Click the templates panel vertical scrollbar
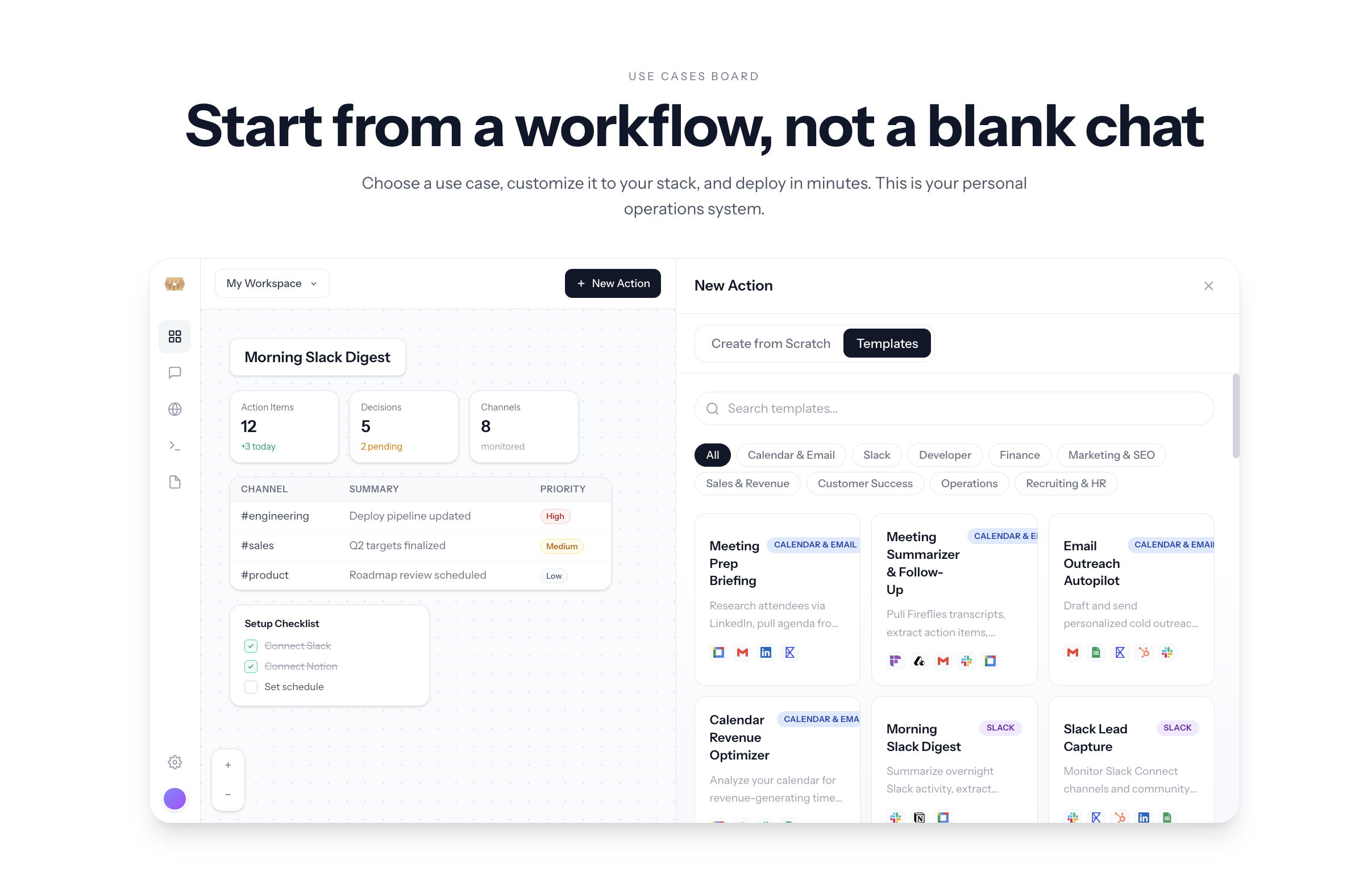 (x=1236, y=416)
